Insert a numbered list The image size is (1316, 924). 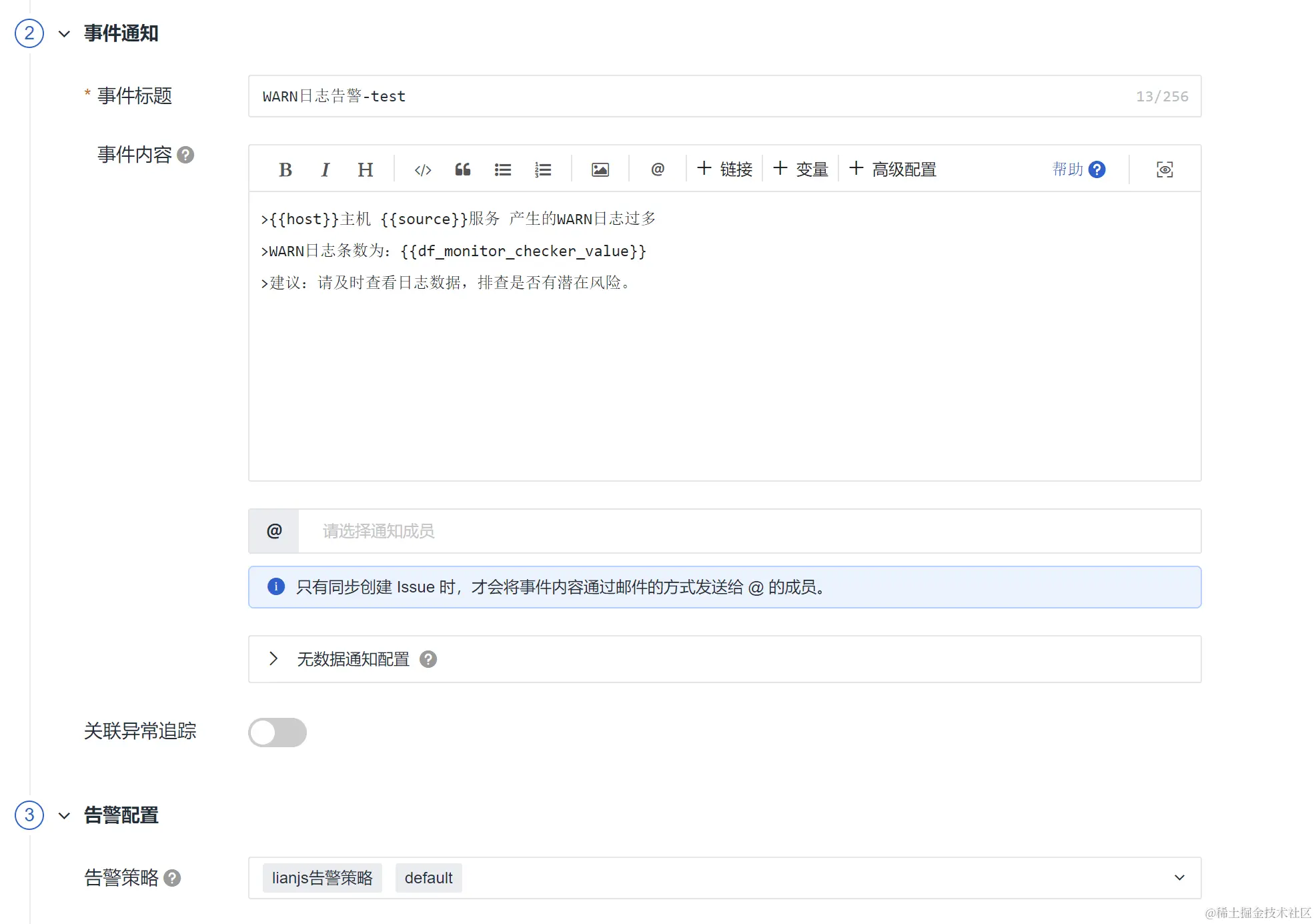point(543,169)
